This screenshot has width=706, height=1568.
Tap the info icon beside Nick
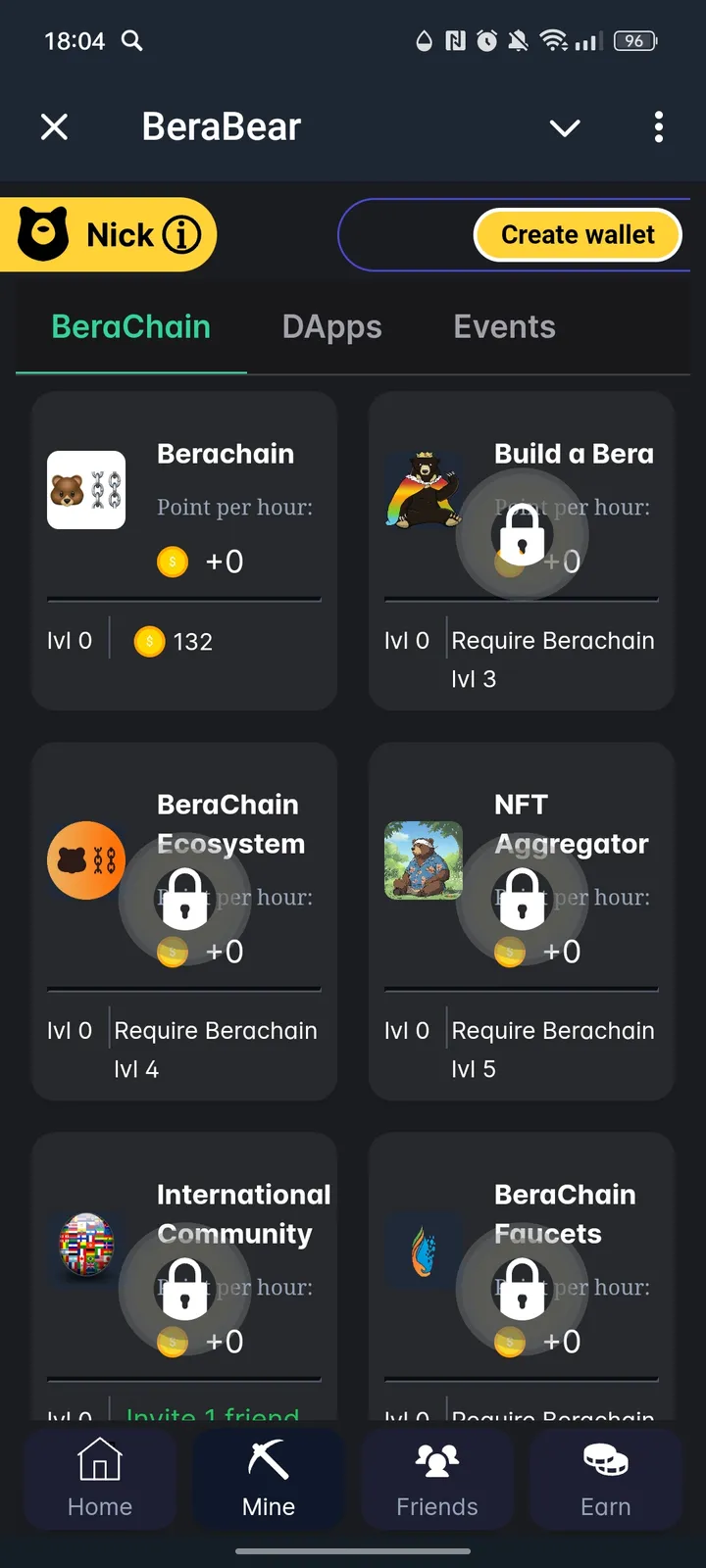point(182,234)
